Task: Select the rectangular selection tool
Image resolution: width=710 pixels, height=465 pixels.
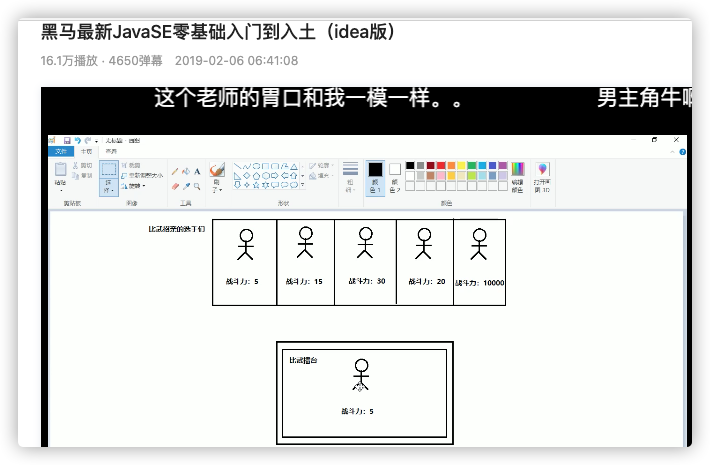Action: tap(109, 169)
